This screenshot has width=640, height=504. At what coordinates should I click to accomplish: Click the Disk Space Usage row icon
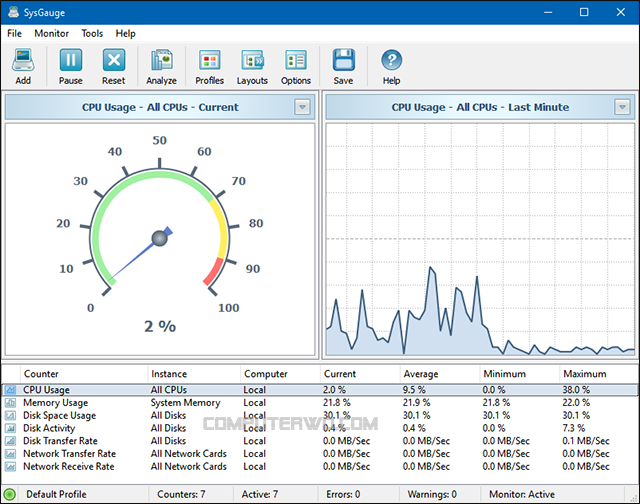[x=10, y=415]
